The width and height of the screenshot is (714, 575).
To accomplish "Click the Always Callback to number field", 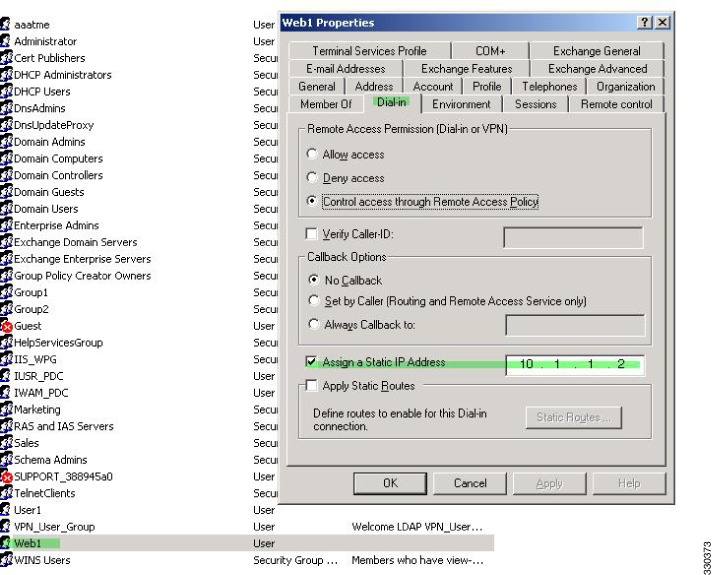I will (575, 325).
